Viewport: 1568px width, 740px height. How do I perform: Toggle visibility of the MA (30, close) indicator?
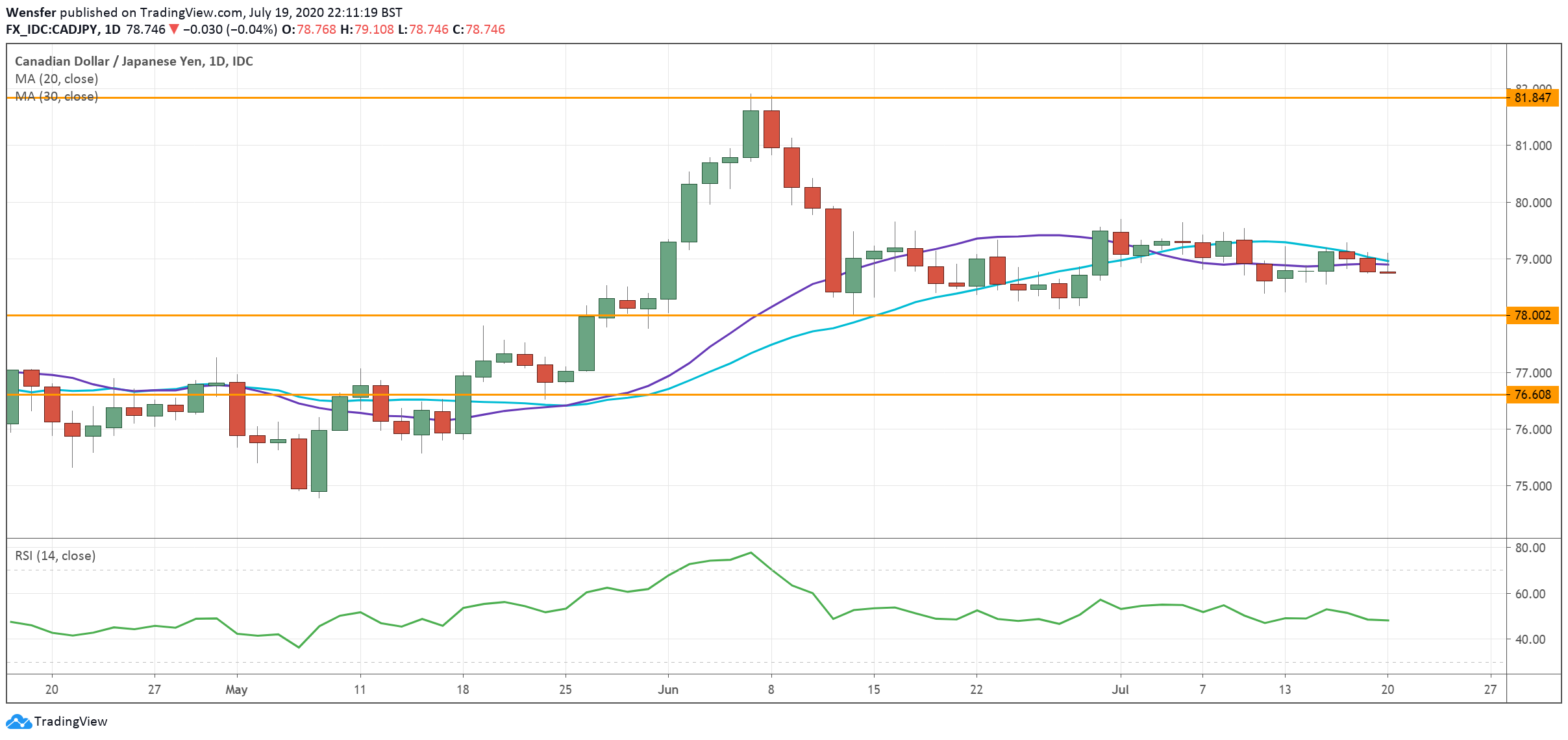[x=56, y=97]
